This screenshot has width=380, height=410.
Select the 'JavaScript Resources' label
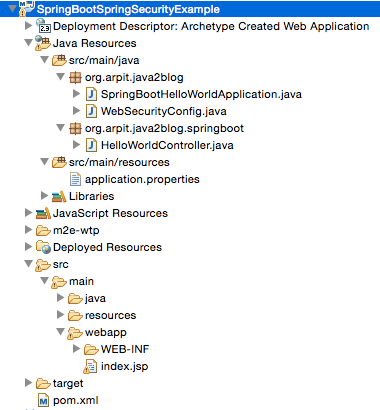pos(110,214)
